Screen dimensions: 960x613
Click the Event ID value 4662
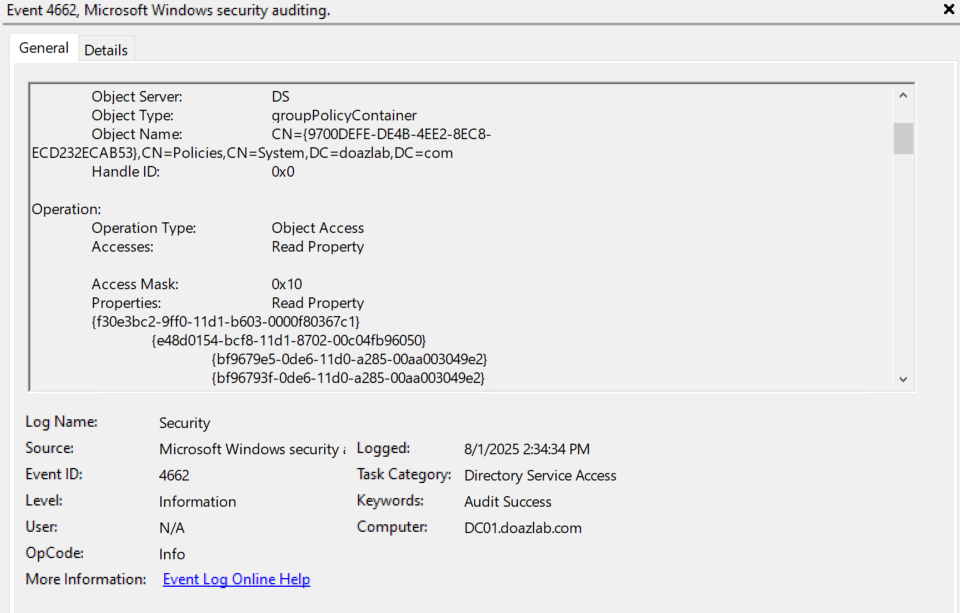174,475
